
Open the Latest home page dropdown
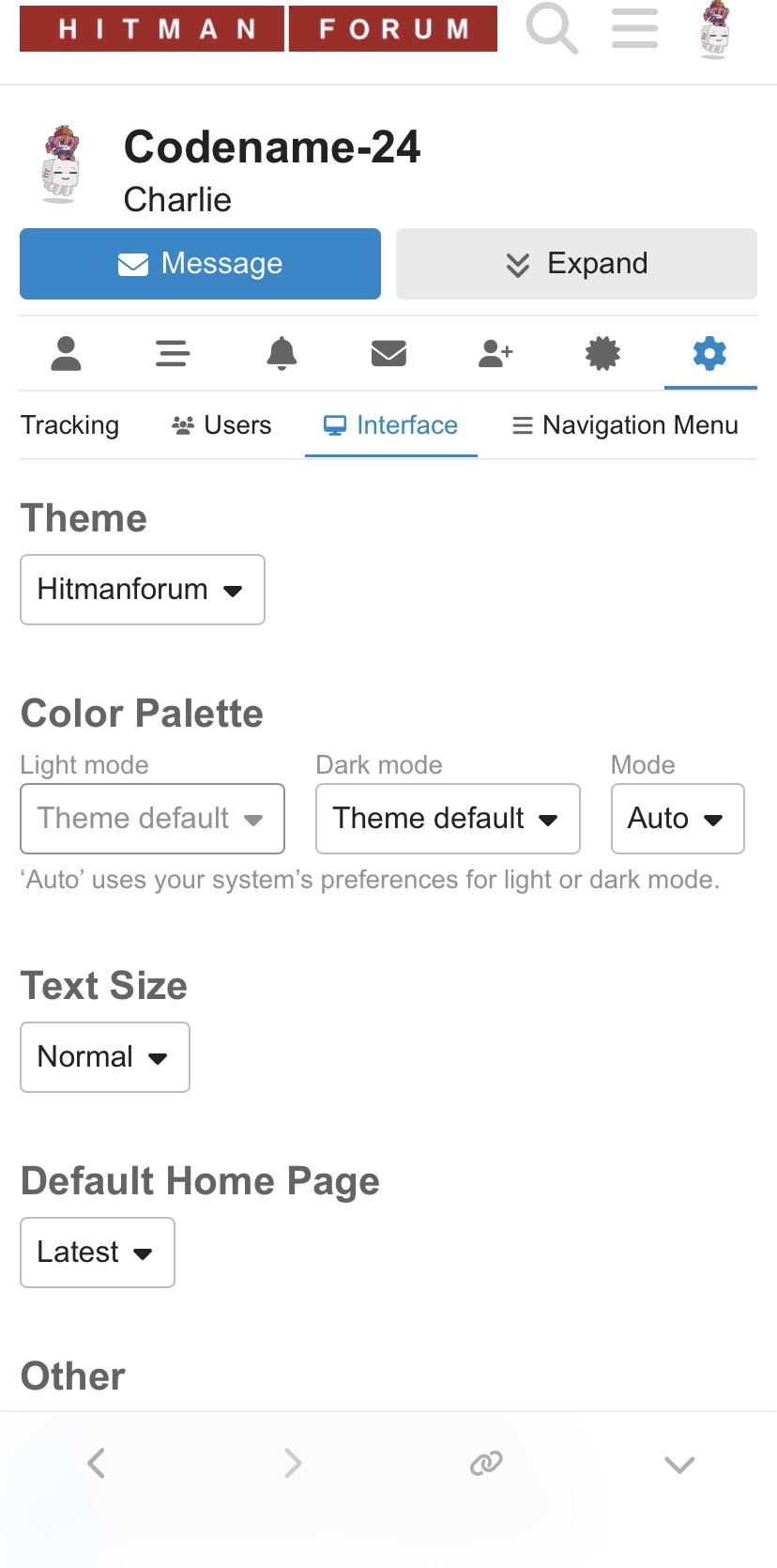pyautogui.click(x=98, y=1253)
